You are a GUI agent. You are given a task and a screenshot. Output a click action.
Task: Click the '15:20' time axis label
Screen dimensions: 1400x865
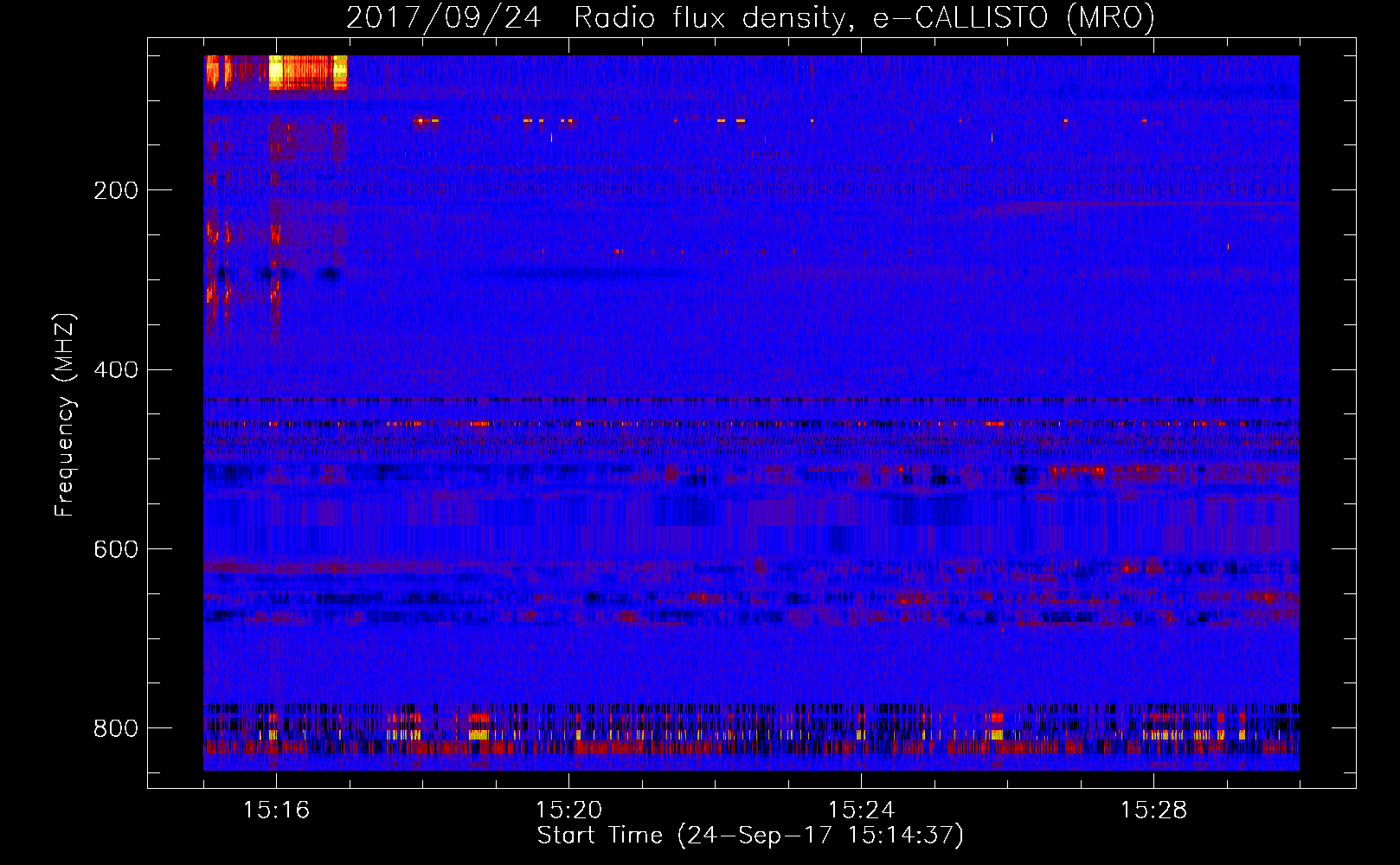coord(568,810)
